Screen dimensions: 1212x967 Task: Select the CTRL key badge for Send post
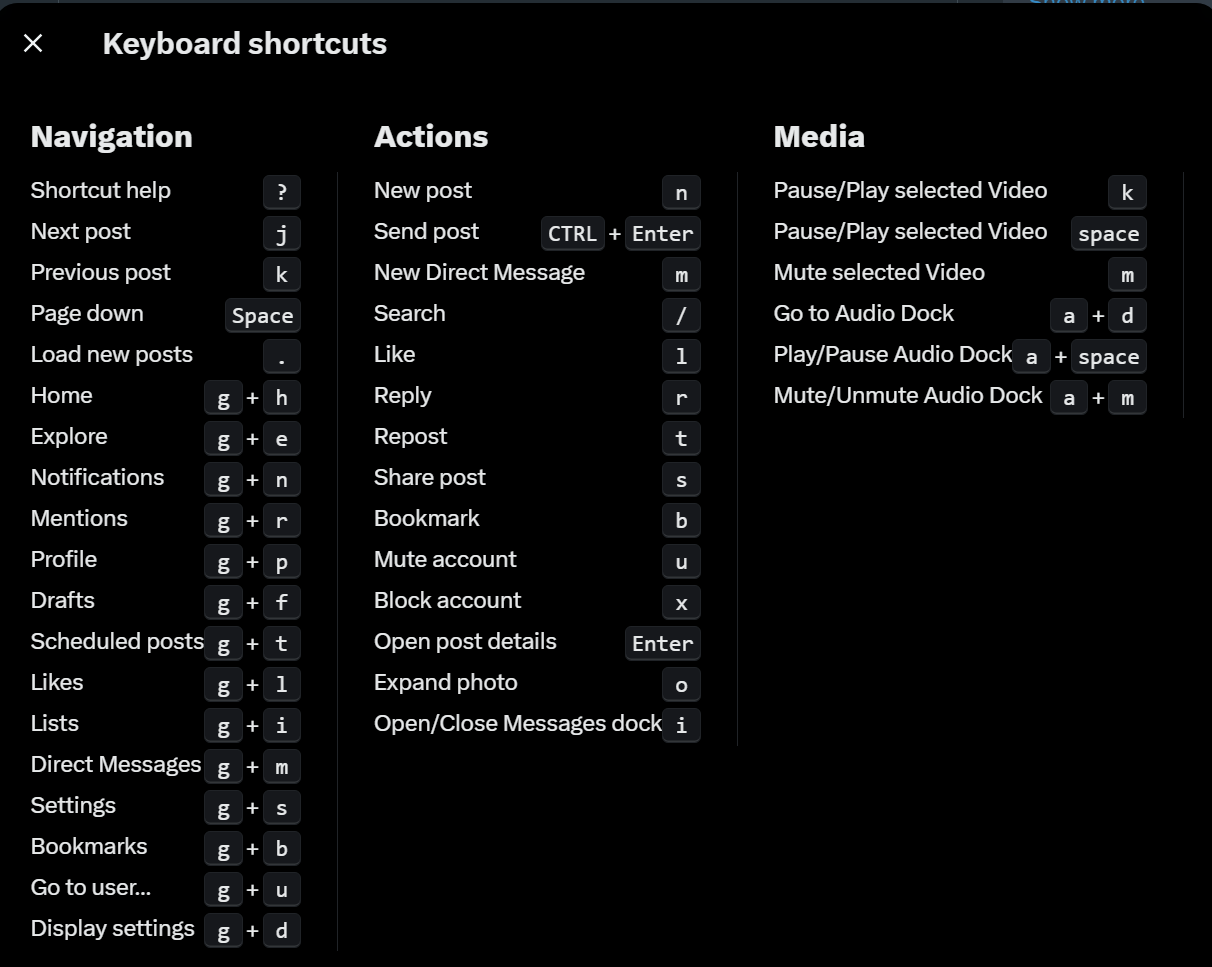(572, 233)
